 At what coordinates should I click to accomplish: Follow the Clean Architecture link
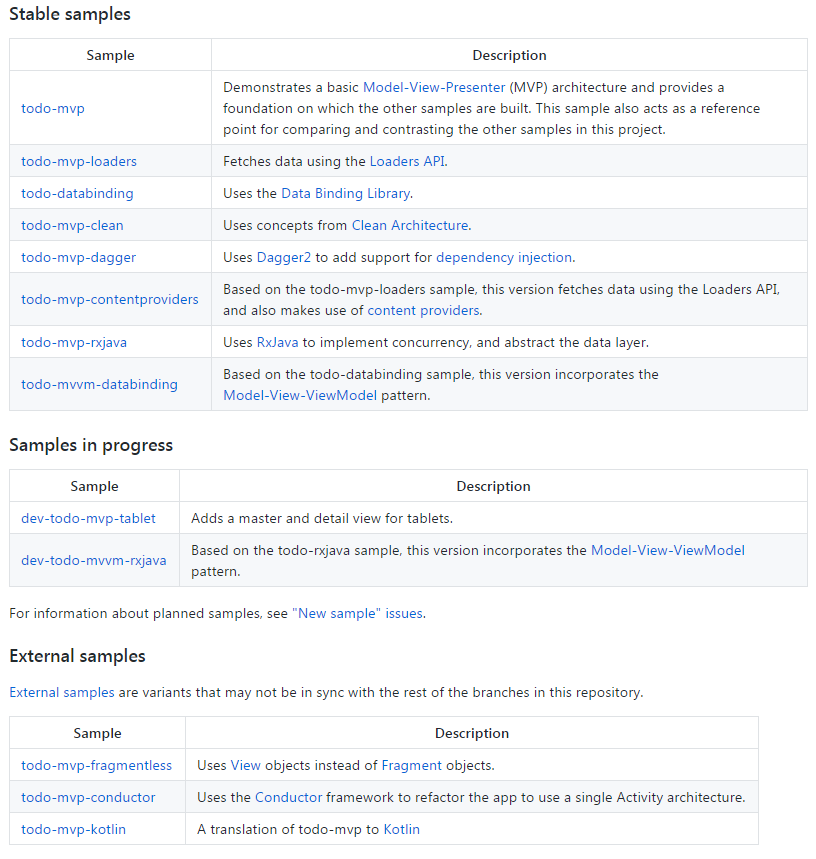pyautogui.click(x=410, y=226)
